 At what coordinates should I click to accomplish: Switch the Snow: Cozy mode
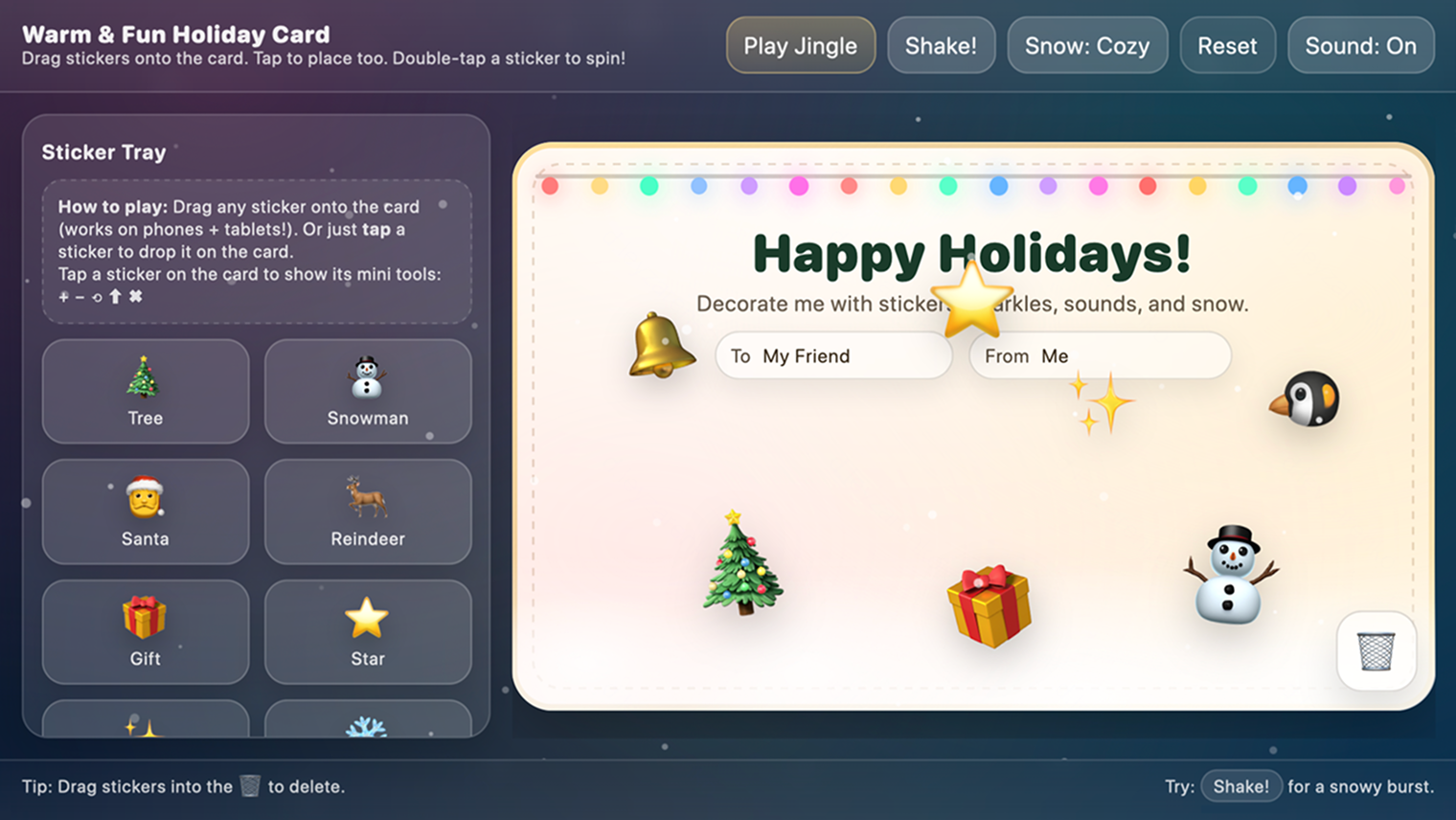pyautogui.click(x=1087, y=45)
